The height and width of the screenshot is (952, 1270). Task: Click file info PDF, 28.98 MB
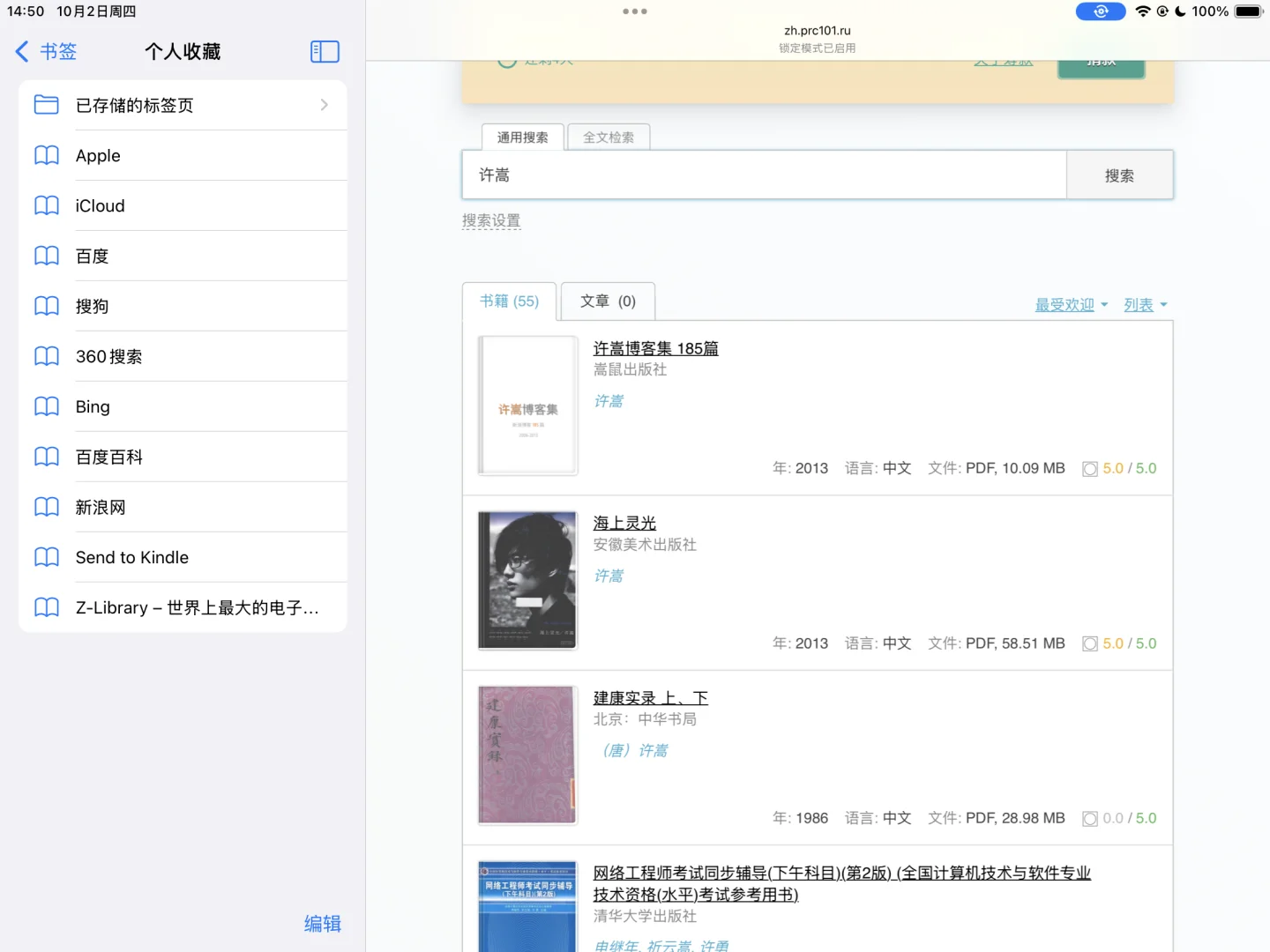1015,818
